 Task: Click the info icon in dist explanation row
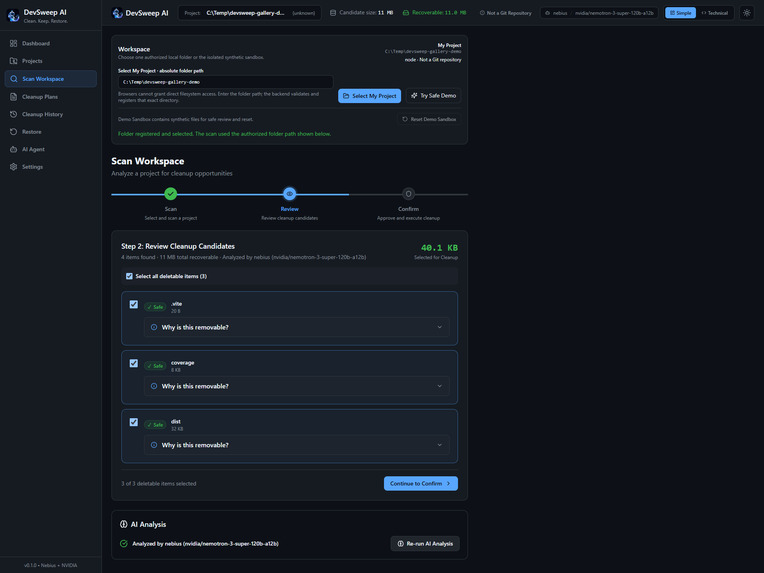pyautogui.click(x=154, y=445)
